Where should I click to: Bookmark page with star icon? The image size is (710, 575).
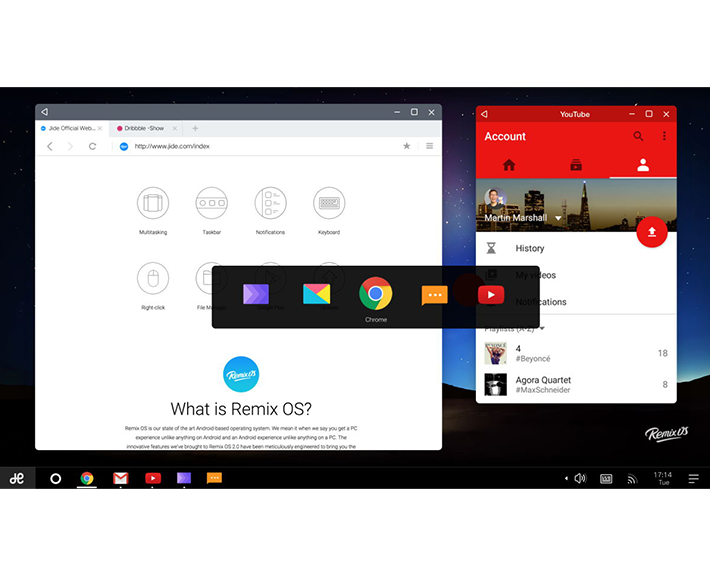(407, 146)
